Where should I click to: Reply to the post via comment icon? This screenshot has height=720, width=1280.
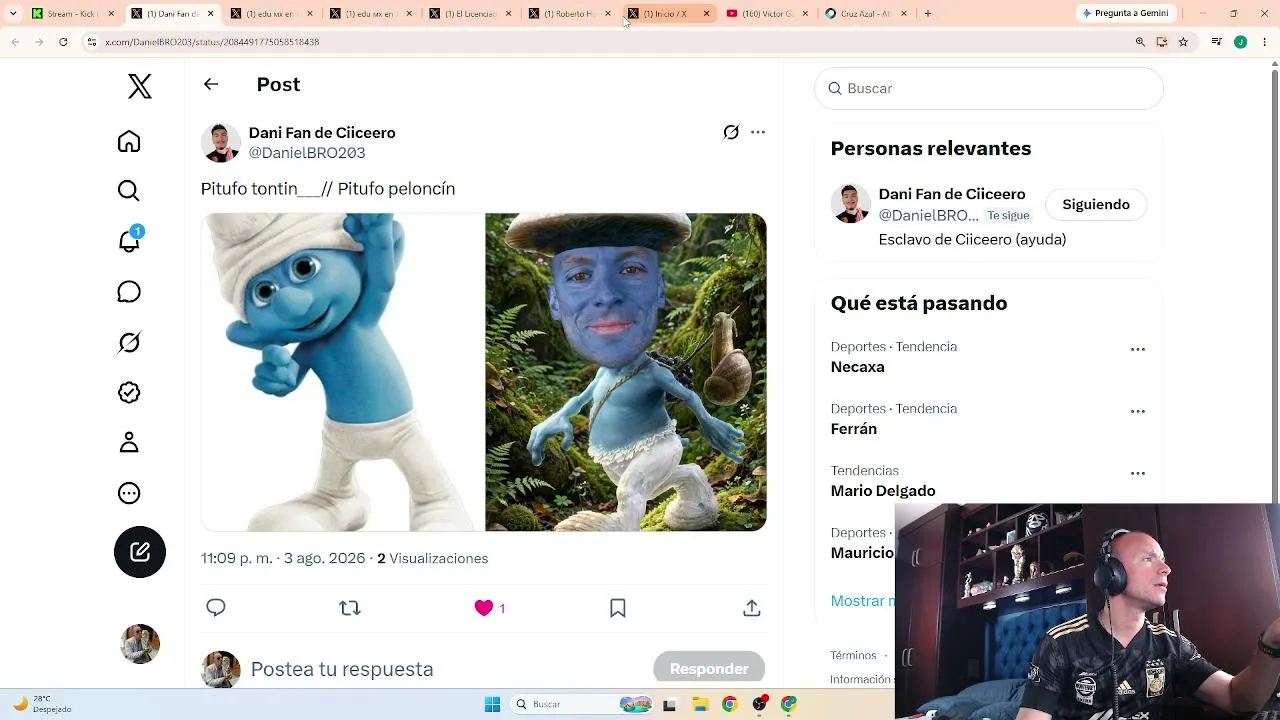[x=216, y=608]
